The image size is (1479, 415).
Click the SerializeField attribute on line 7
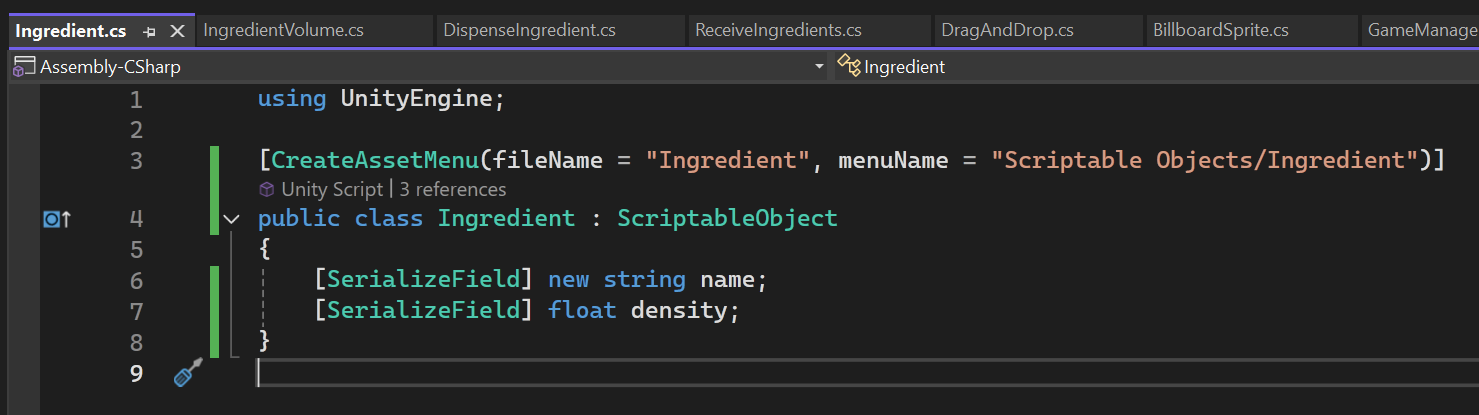click(x=424, y=310)
